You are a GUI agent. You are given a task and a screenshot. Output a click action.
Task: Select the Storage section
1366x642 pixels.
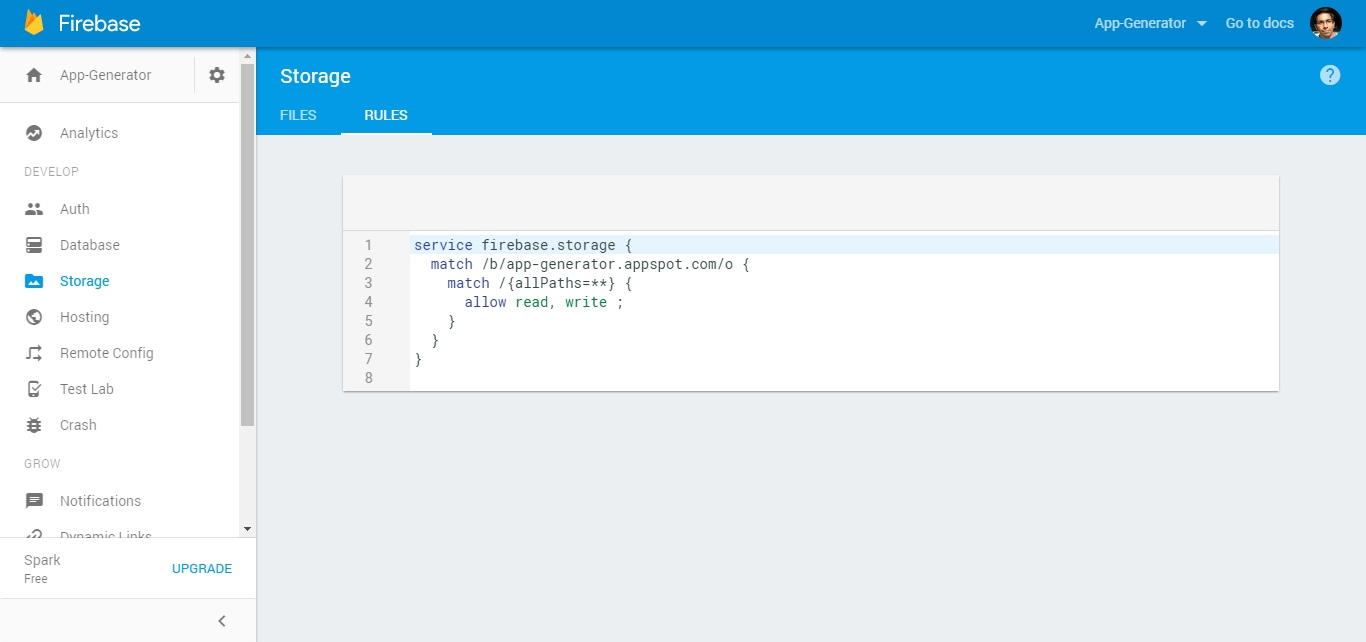84,280
